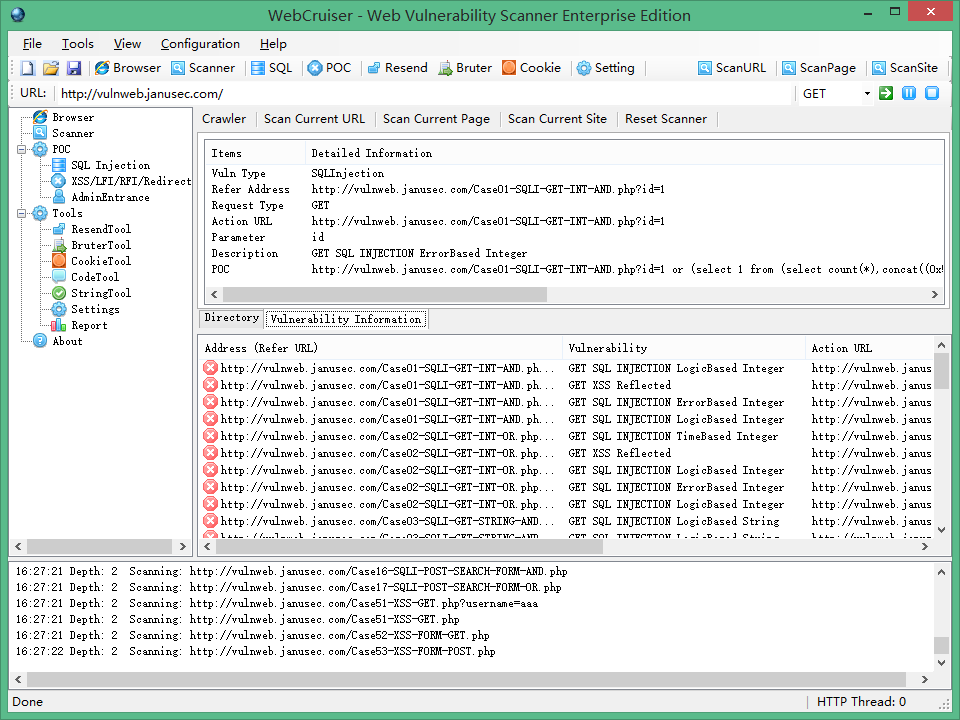
Task: Open the Scanner toolbar button
Action: coord(203,68)
